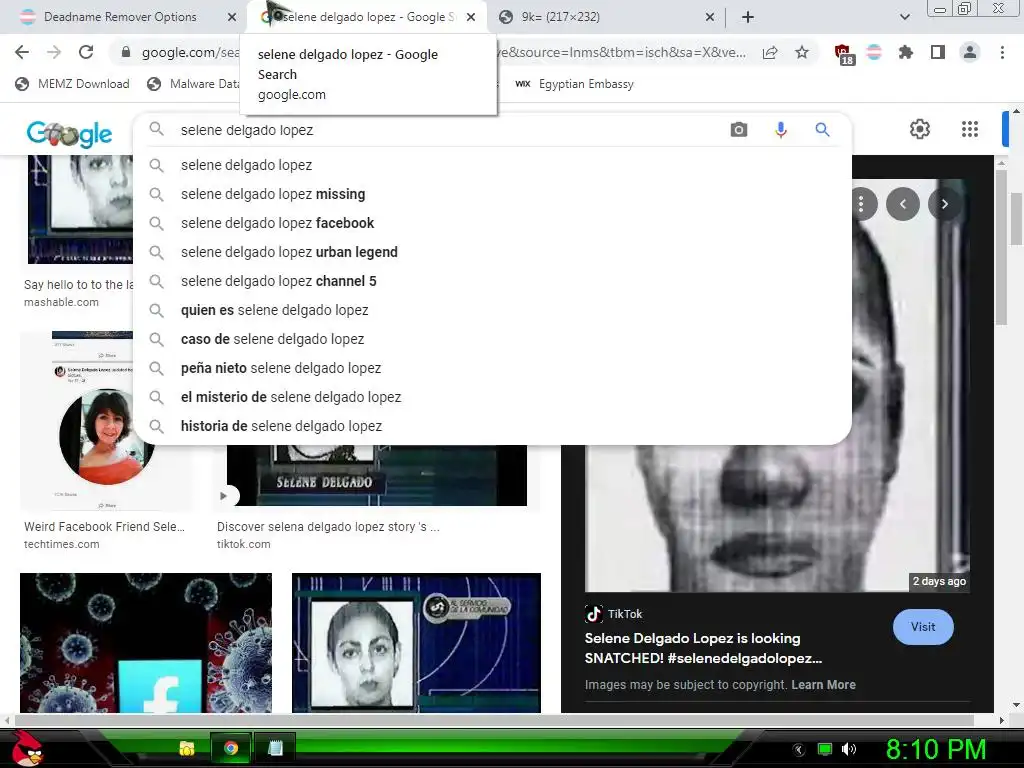Open the blue TV sketch portrait thumbnail

[x=416, y=643]
